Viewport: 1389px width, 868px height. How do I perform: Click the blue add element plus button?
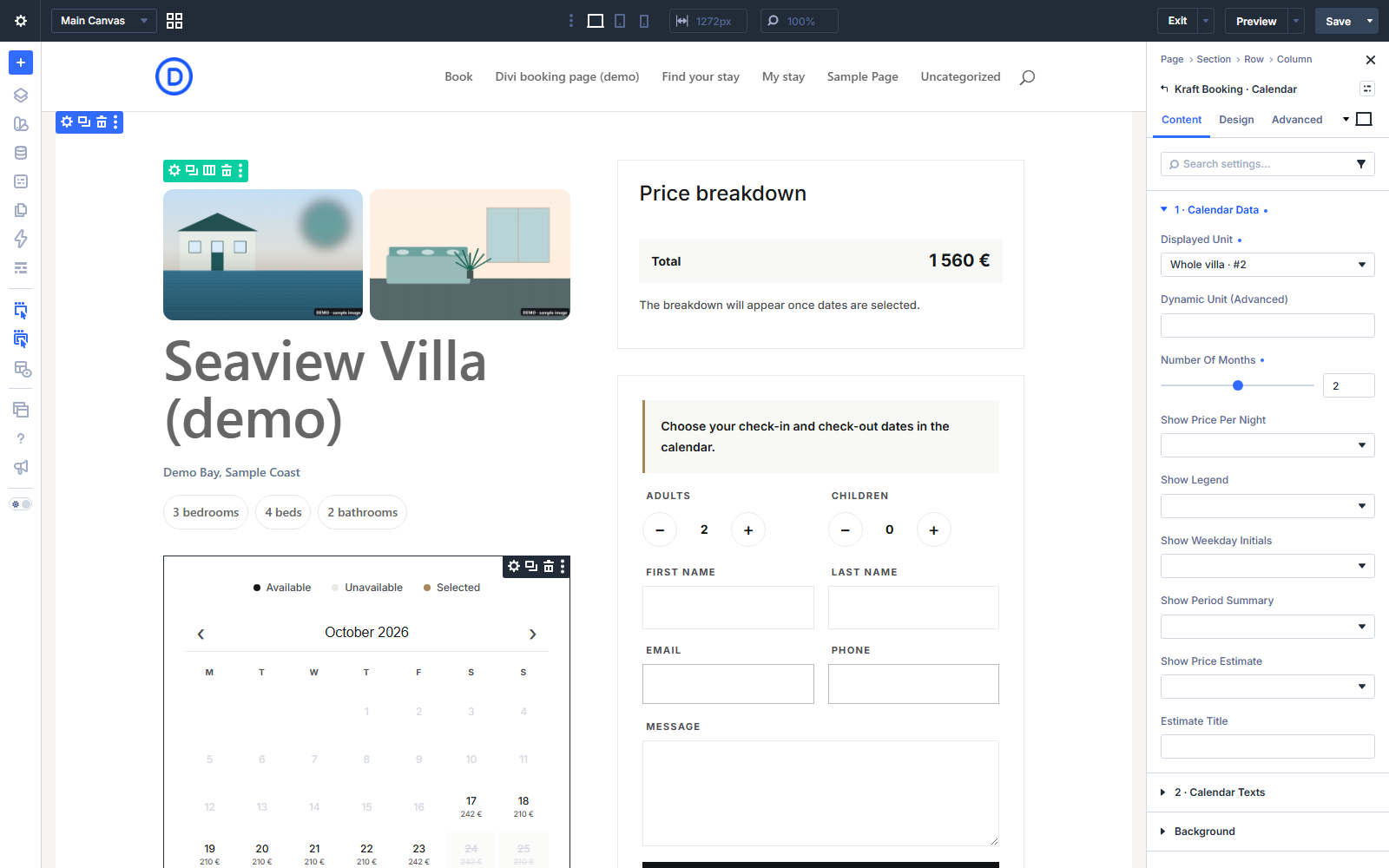[21, 62]
